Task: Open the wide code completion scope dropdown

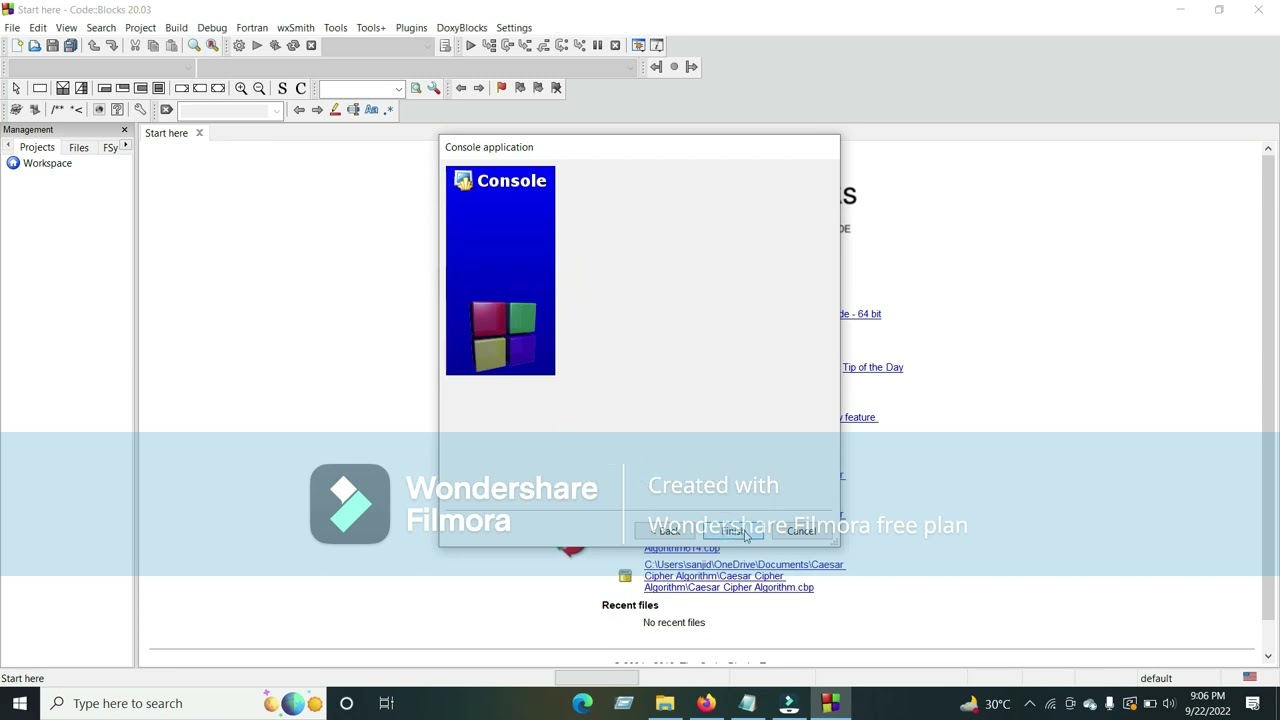Action: [x=416, y=67]
